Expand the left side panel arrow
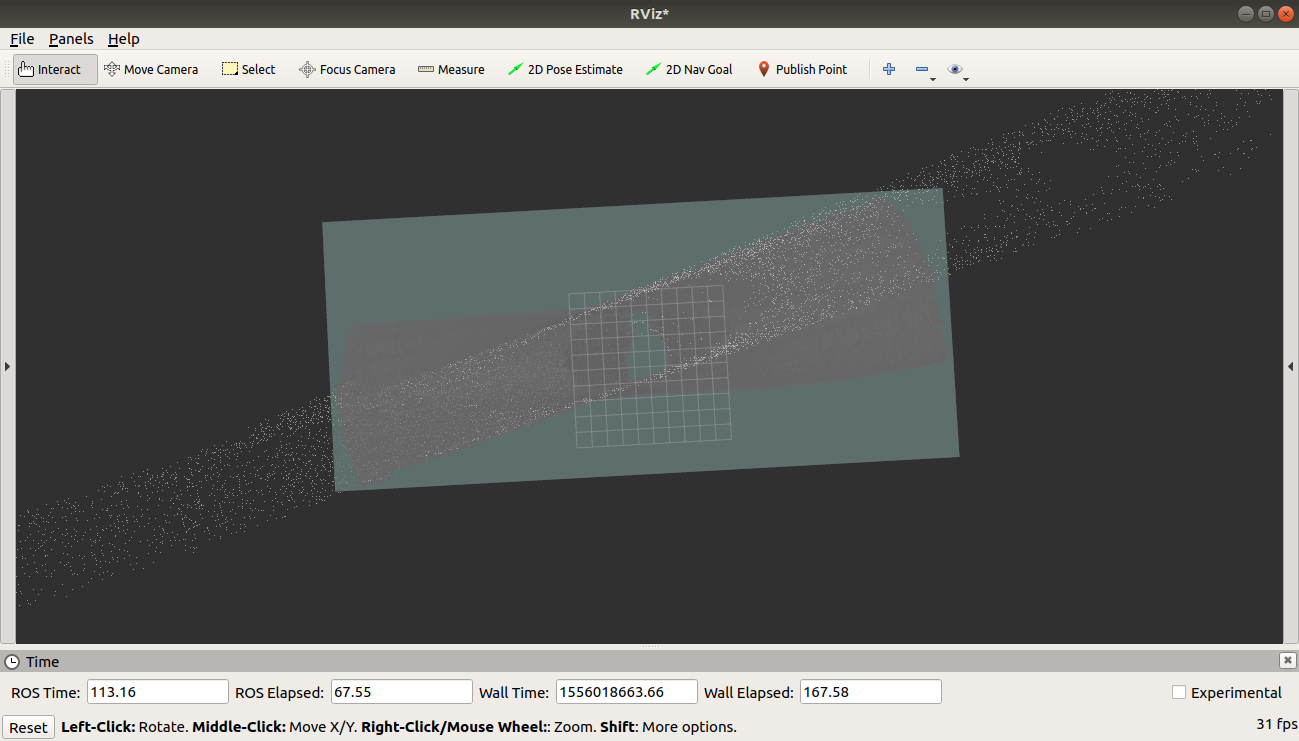This screenshot has width=1299, height=741. point(7,367)
